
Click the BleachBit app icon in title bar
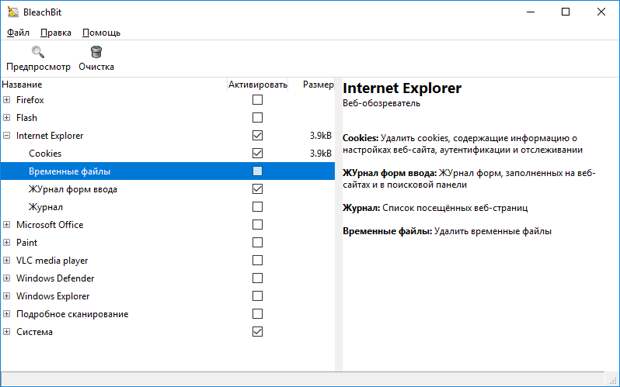click(x=13, y=12)
